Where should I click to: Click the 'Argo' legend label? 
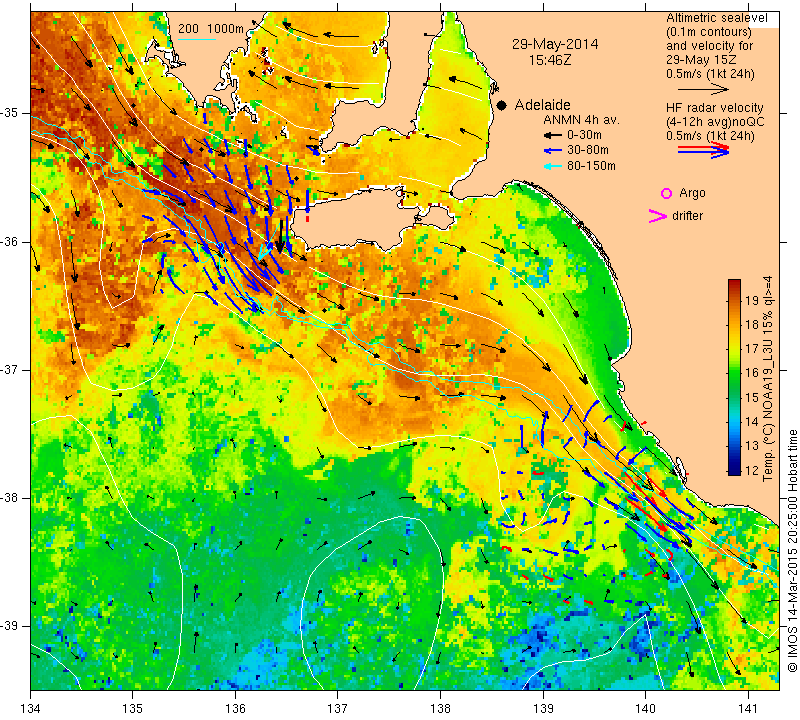(x=692, y=193)
